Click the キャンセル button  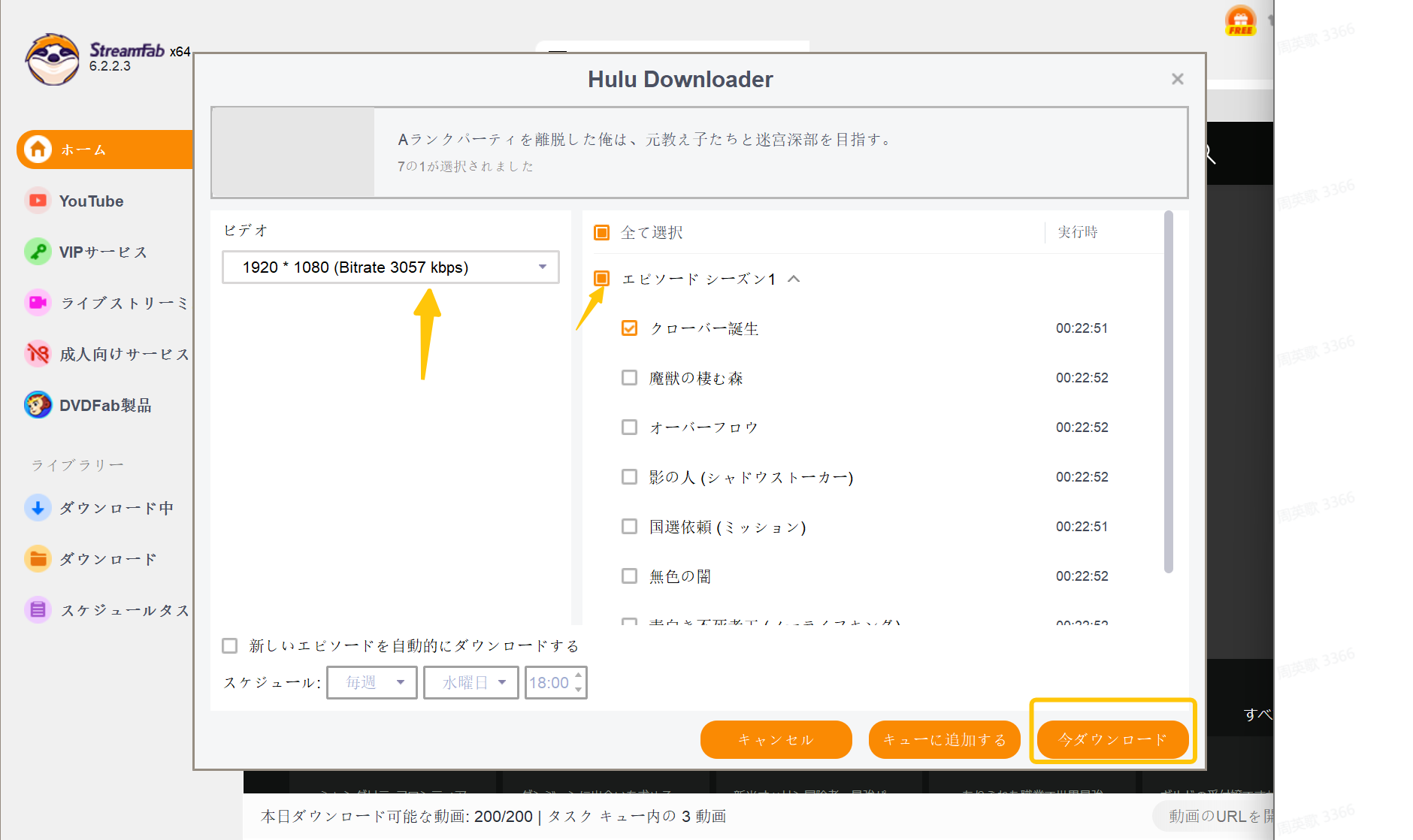coord(776,740)
